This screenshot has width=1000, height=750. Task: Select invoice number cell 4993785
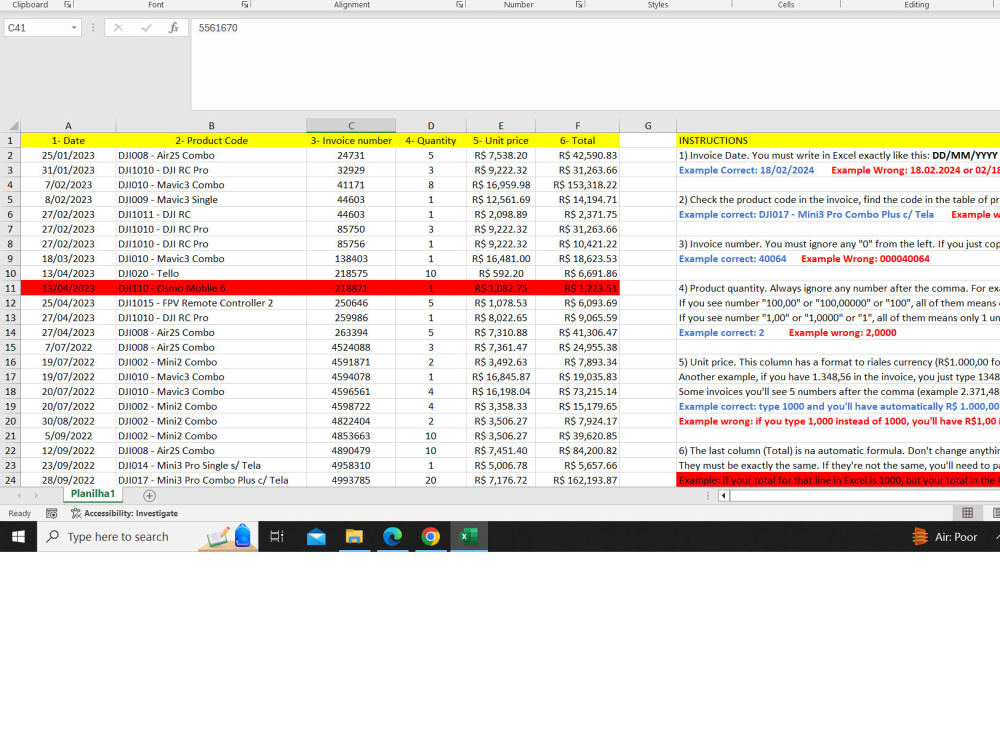pyautogui.click(x=351, y=480)
